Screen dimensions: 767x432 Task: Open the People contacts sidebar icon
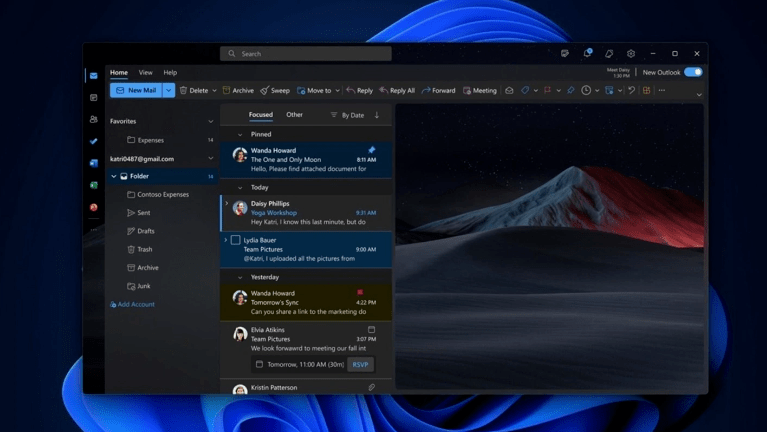(93, 119)
